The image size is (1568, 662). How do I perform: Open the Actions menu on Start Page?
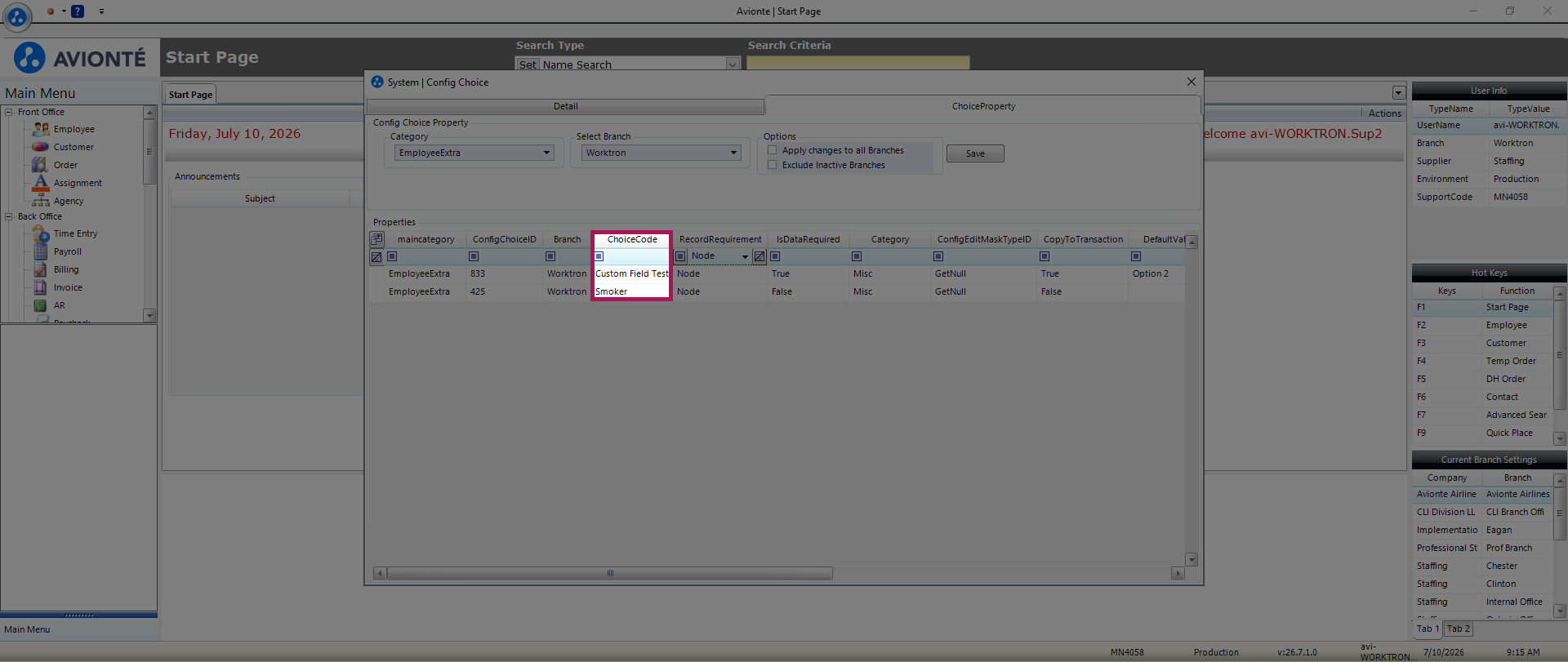point(1384,113)
